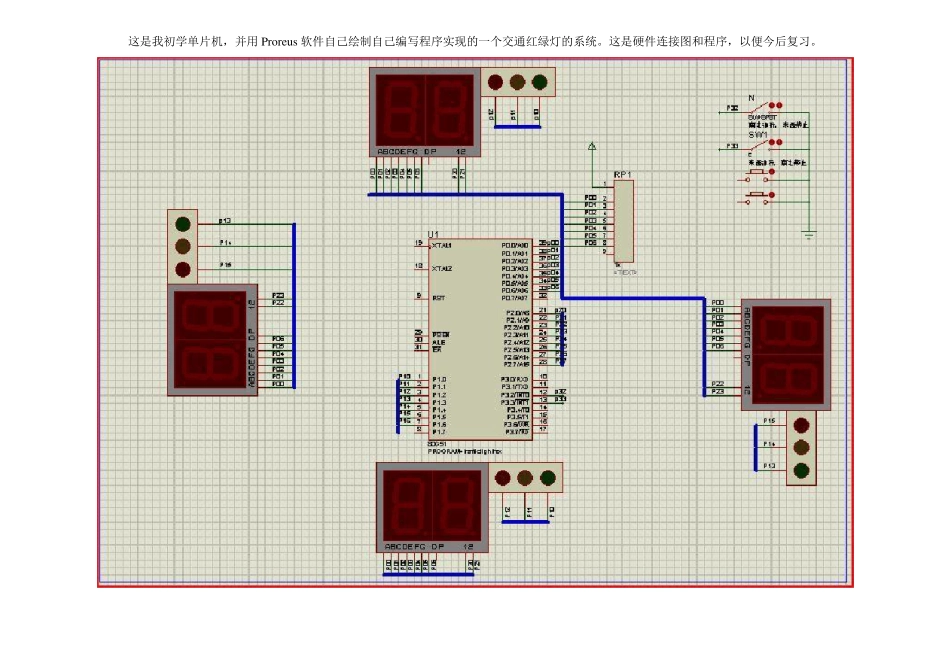Viewport: 950px width, 672px height.
Task: Click the ground symbol below the switches
Action: click(809, 235)
